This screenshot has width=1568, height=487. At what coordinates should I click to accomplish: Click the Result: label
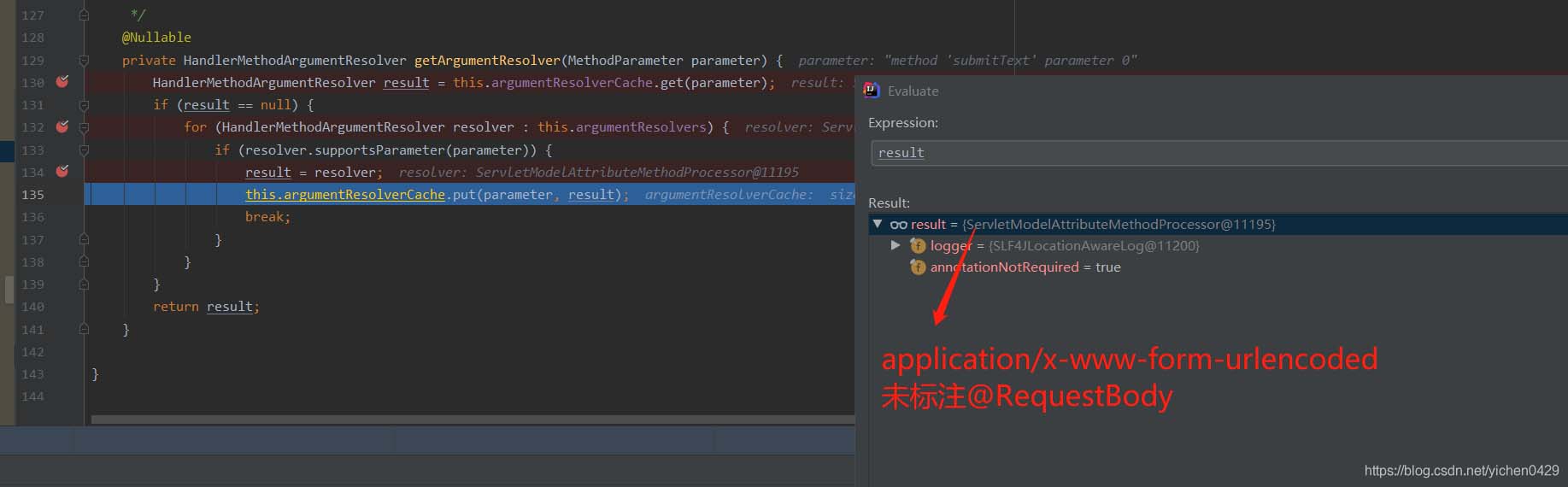[889, 202]
